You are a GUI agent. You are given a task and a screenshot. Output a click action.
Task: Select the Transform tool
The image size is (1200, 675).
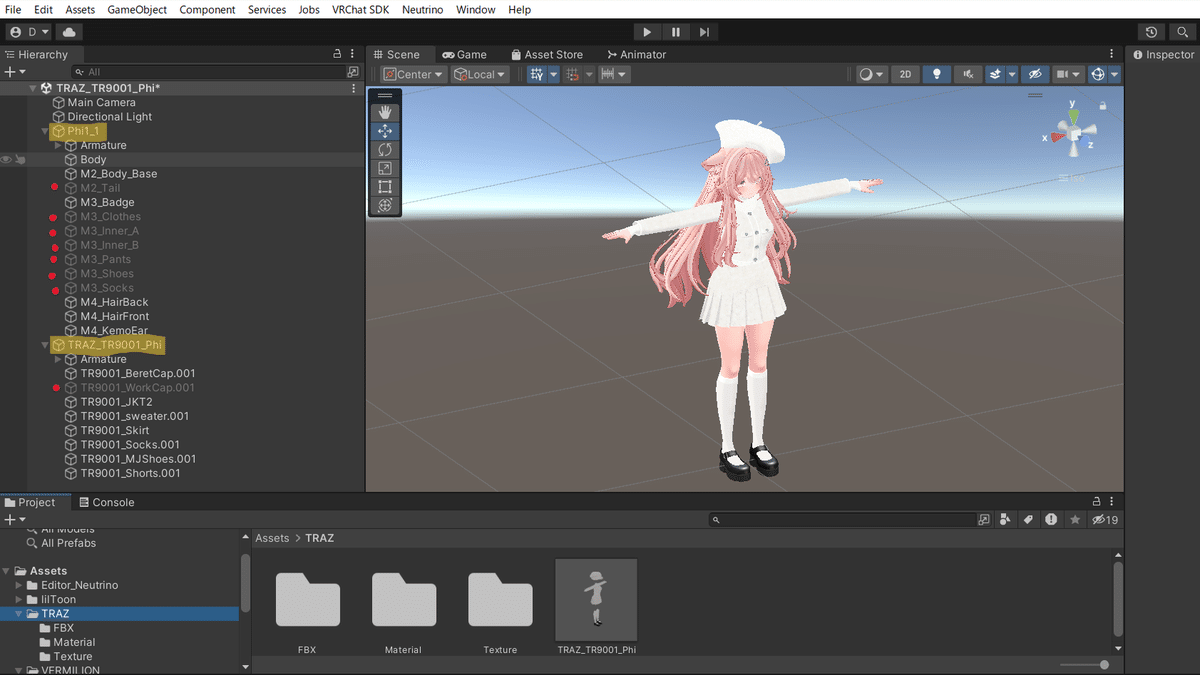click(385, 205)
